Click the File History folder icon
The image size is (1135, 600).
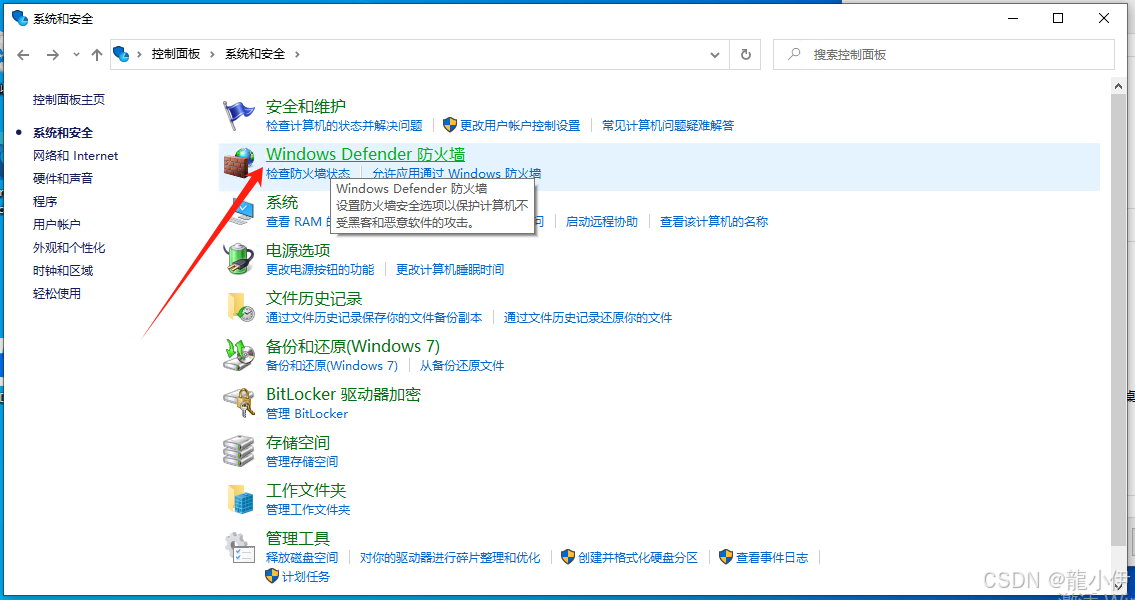click(240, 307)
